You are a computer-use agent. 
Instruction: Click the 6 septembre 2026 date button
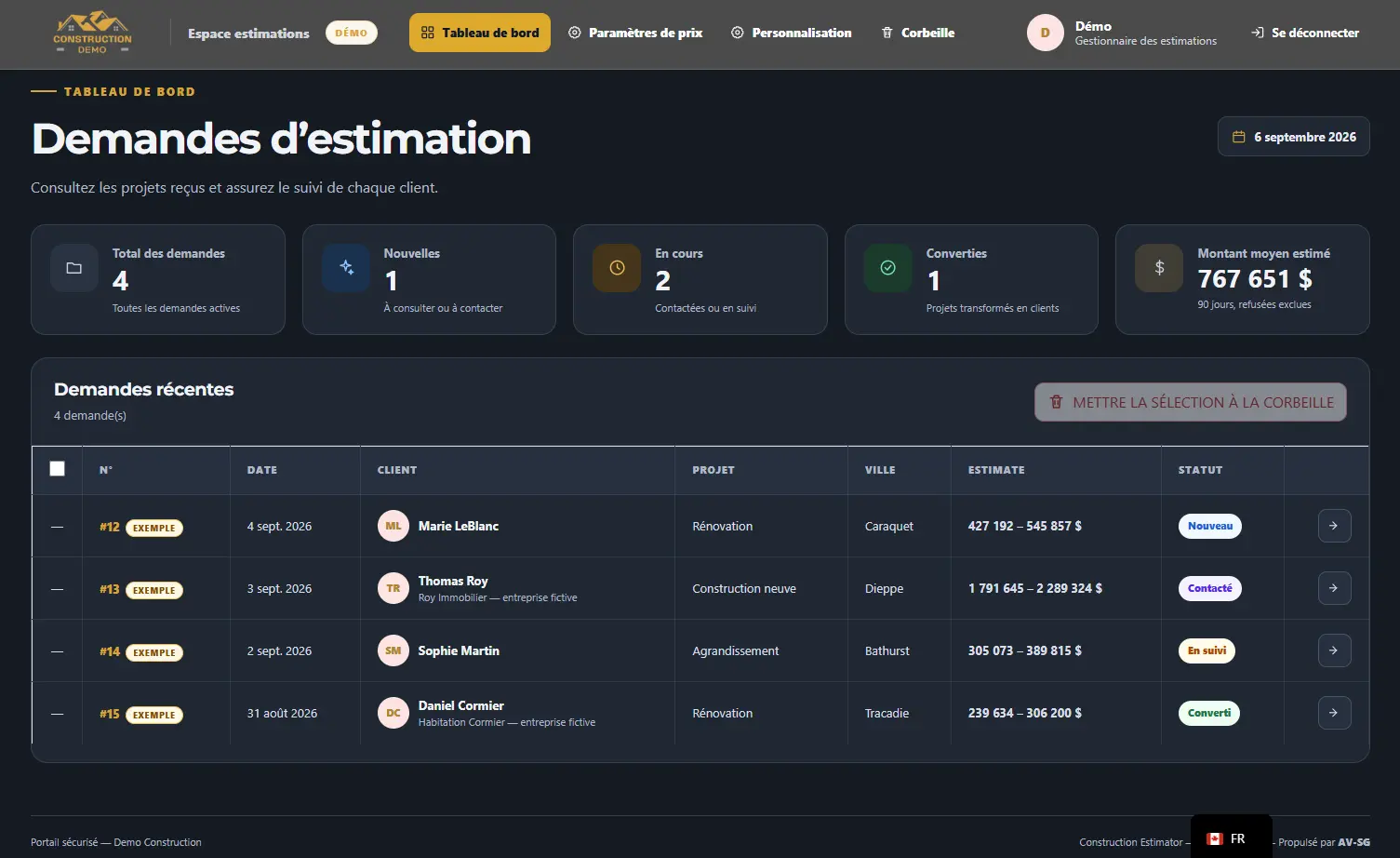[1294, 137]
